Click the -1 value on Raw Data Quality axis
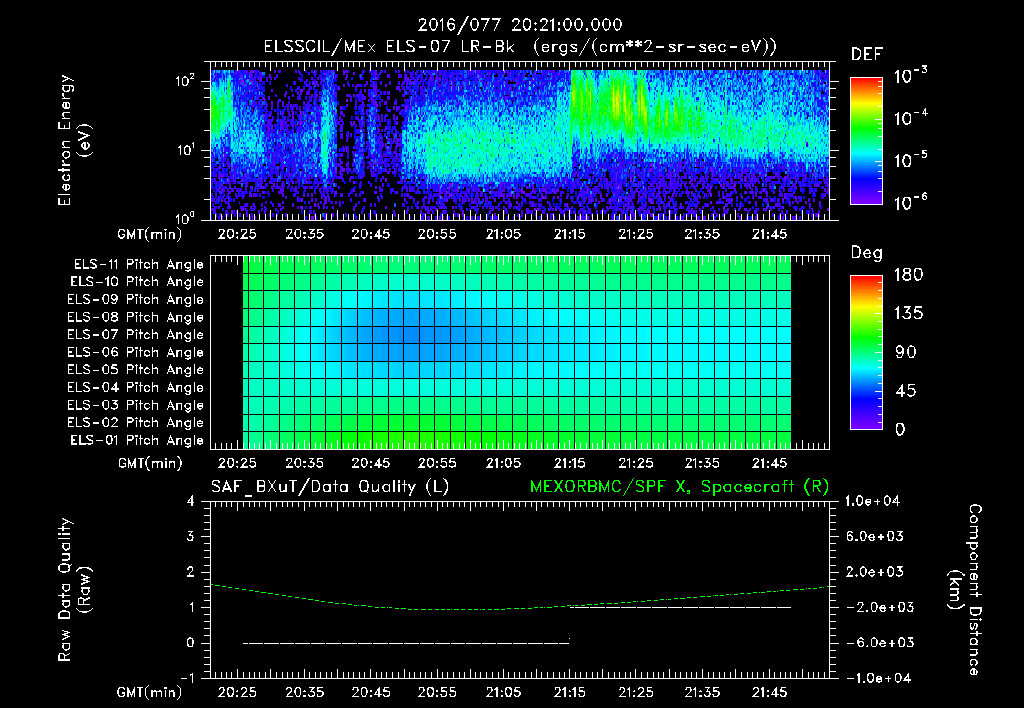The height and width of the screenshot is (708, 1024). 188,678
